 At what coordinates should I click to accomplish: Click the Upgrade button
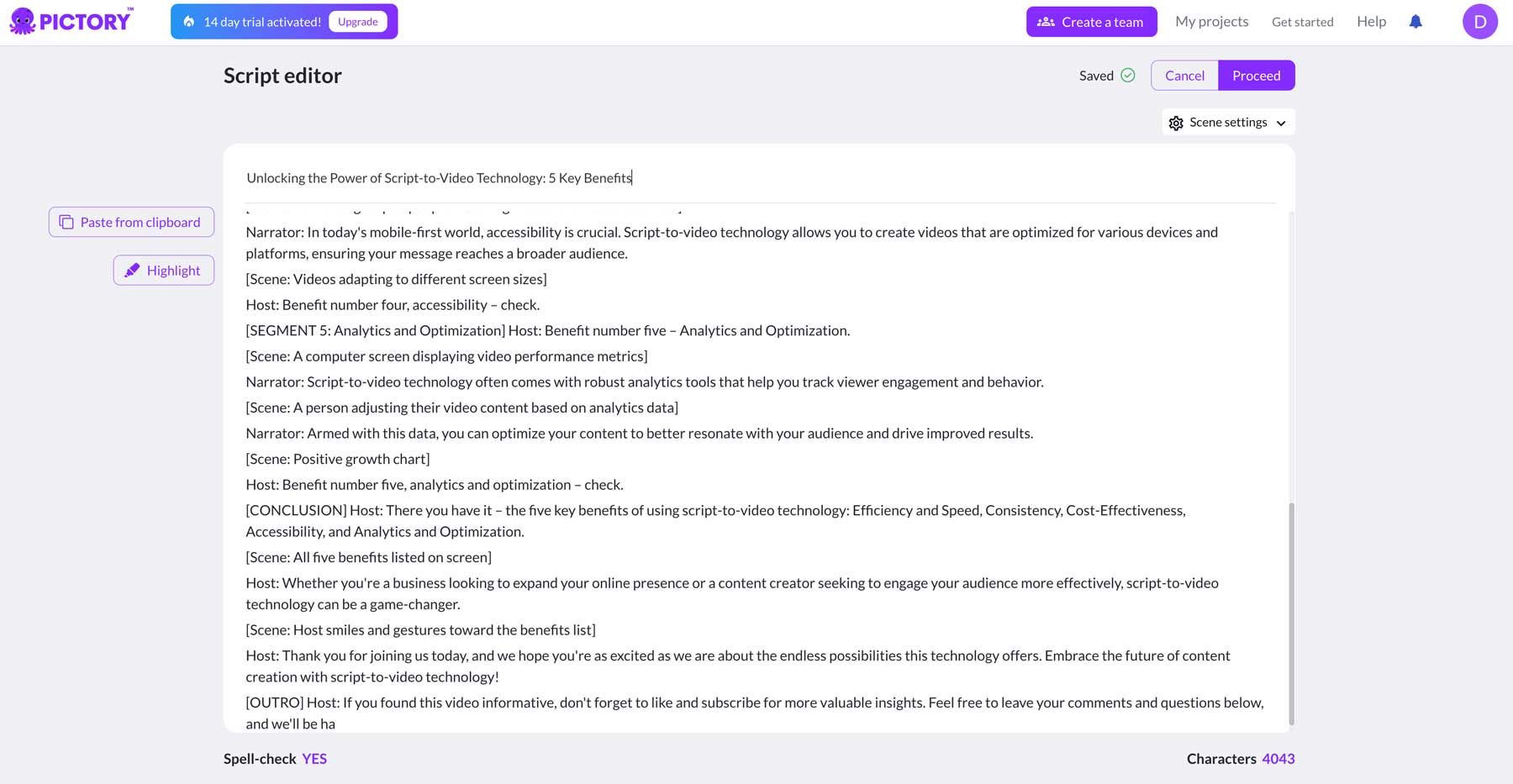pos(358,22)
